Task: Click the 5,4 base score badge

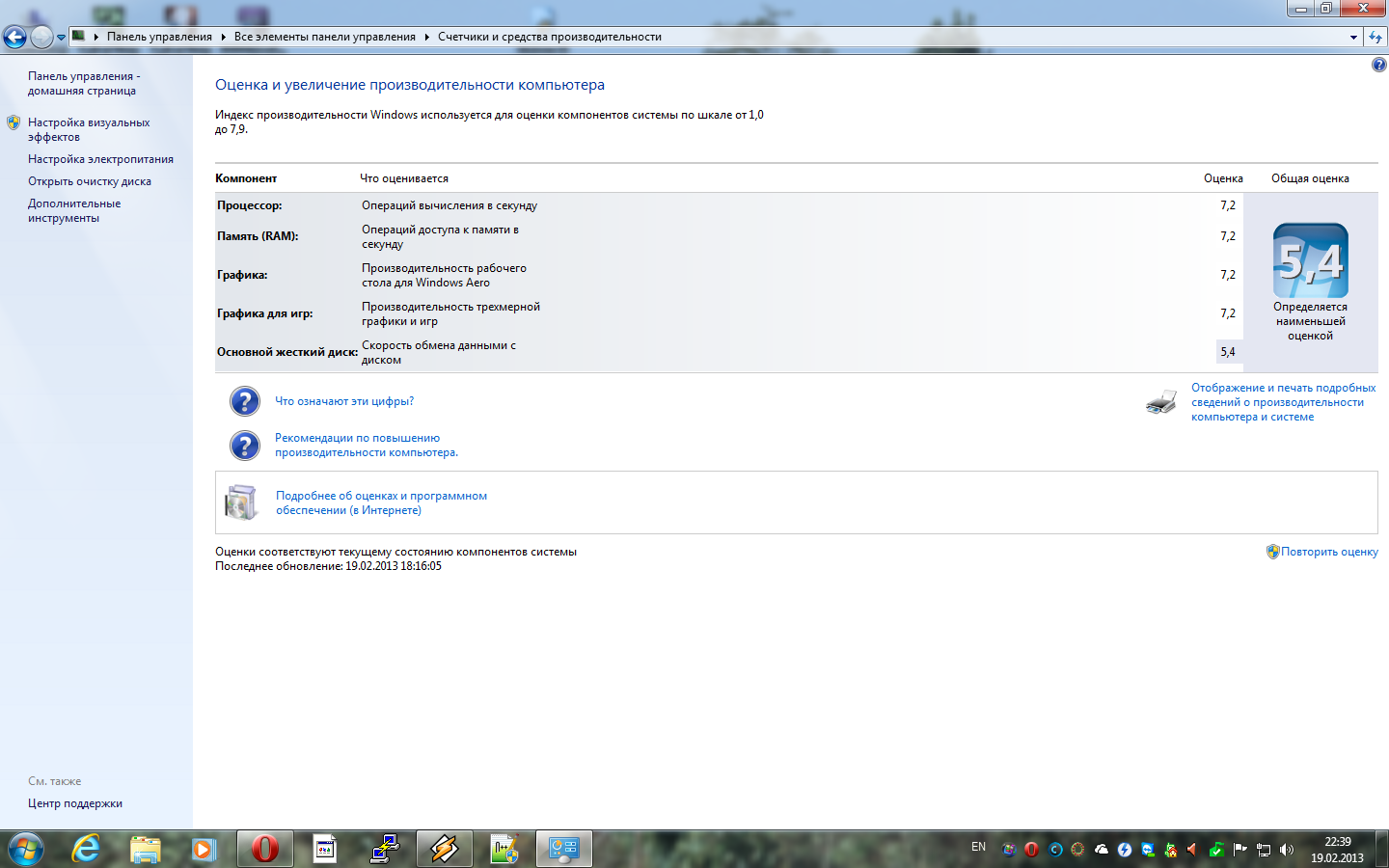Action: [1311, 260]
